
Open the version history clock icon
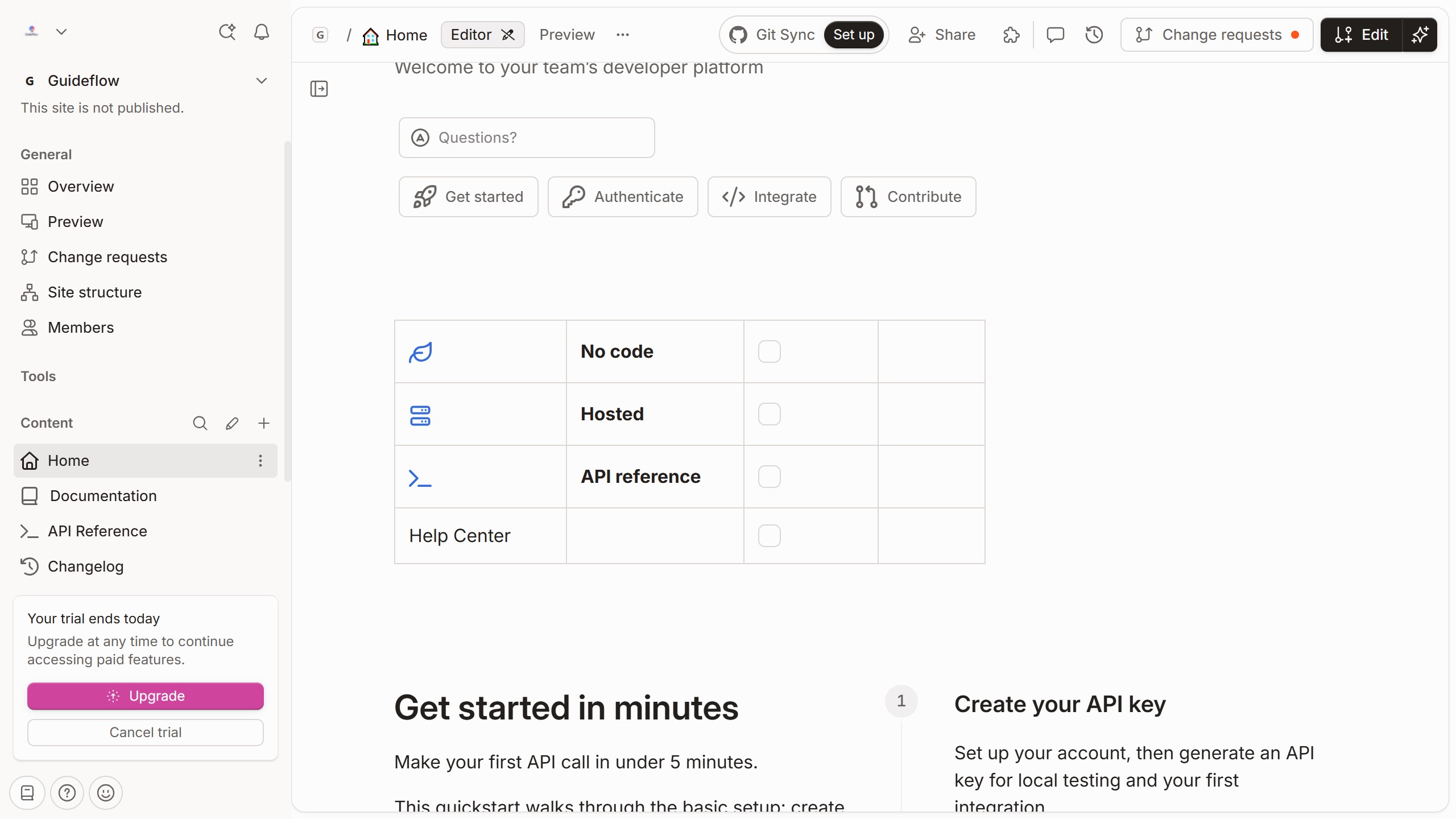(x=1094, y=35)
